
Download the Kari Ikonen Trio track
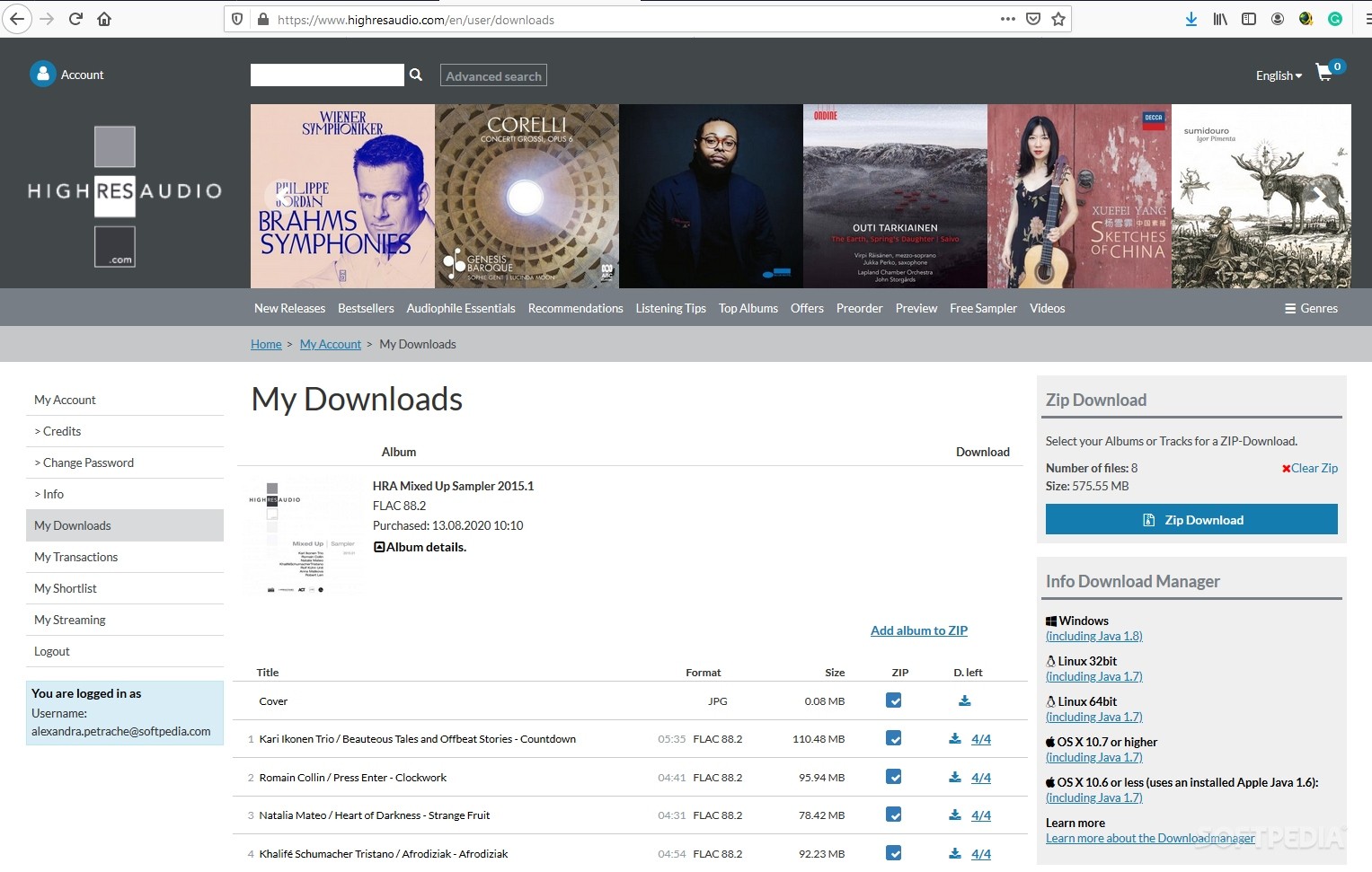coord(954,739)
